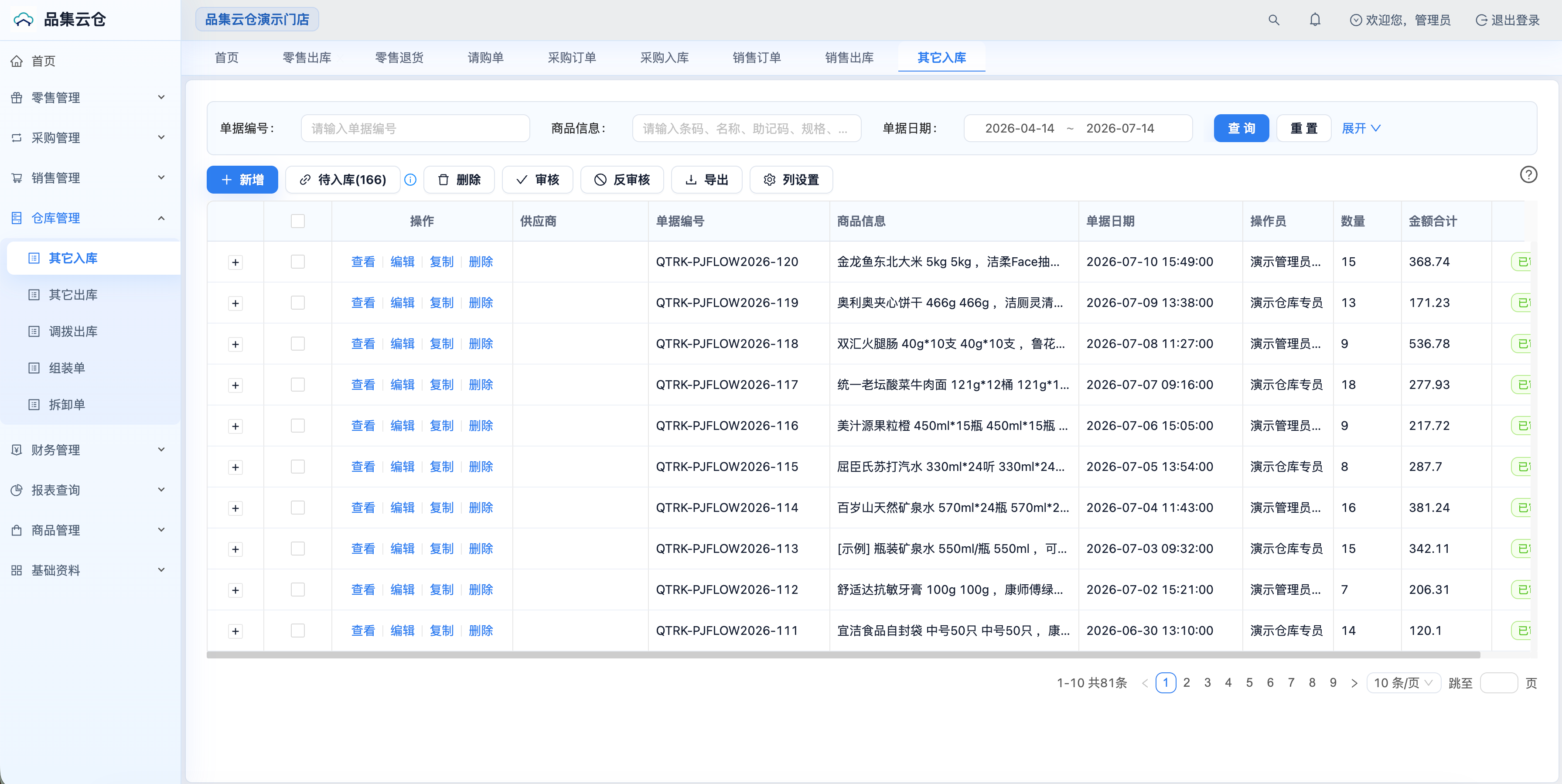The height and width of the screenshot is (784, 1562).
Task: Click the 商品信息 search input field
Action: 747,128
